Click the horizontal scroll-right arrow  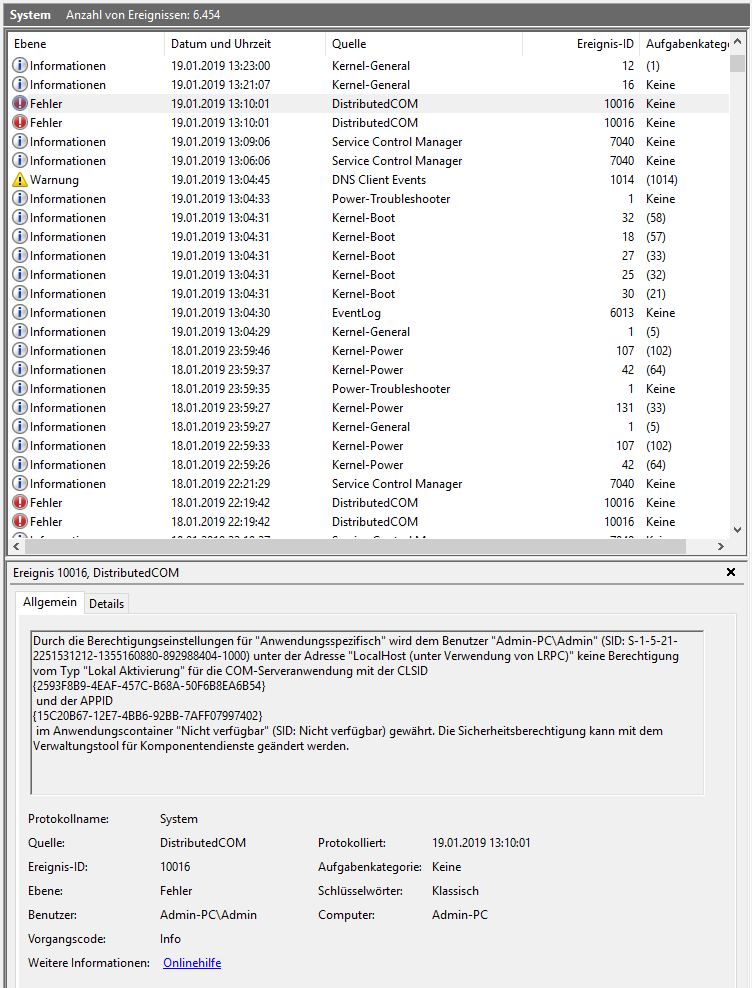click(x=720, y=546)
